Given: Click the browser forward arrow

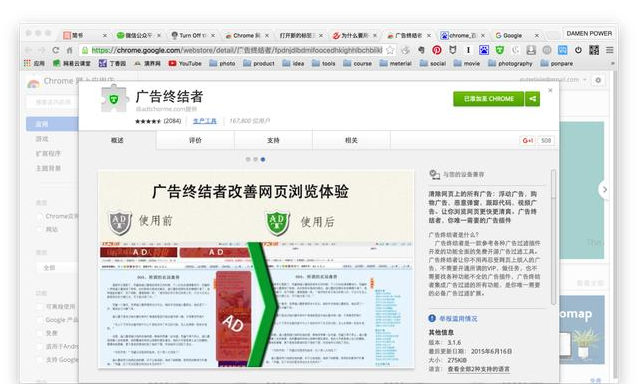Looking at the screenshot, I should click(42, 50).
